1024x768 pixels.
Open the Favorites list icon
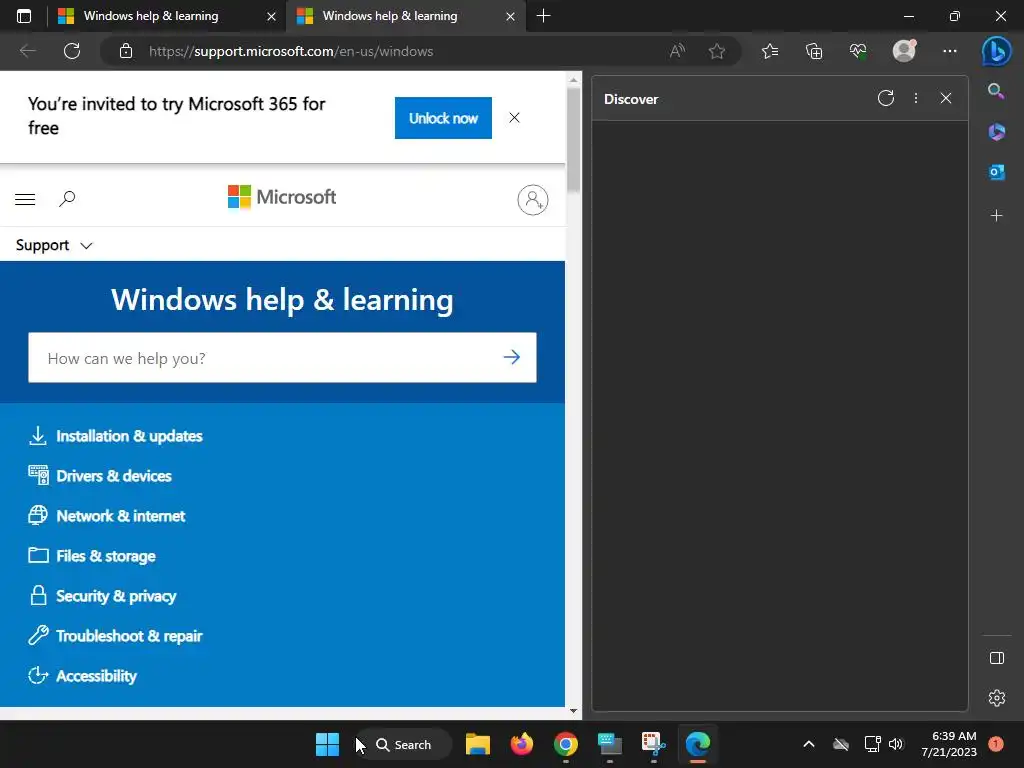point(770,51)
